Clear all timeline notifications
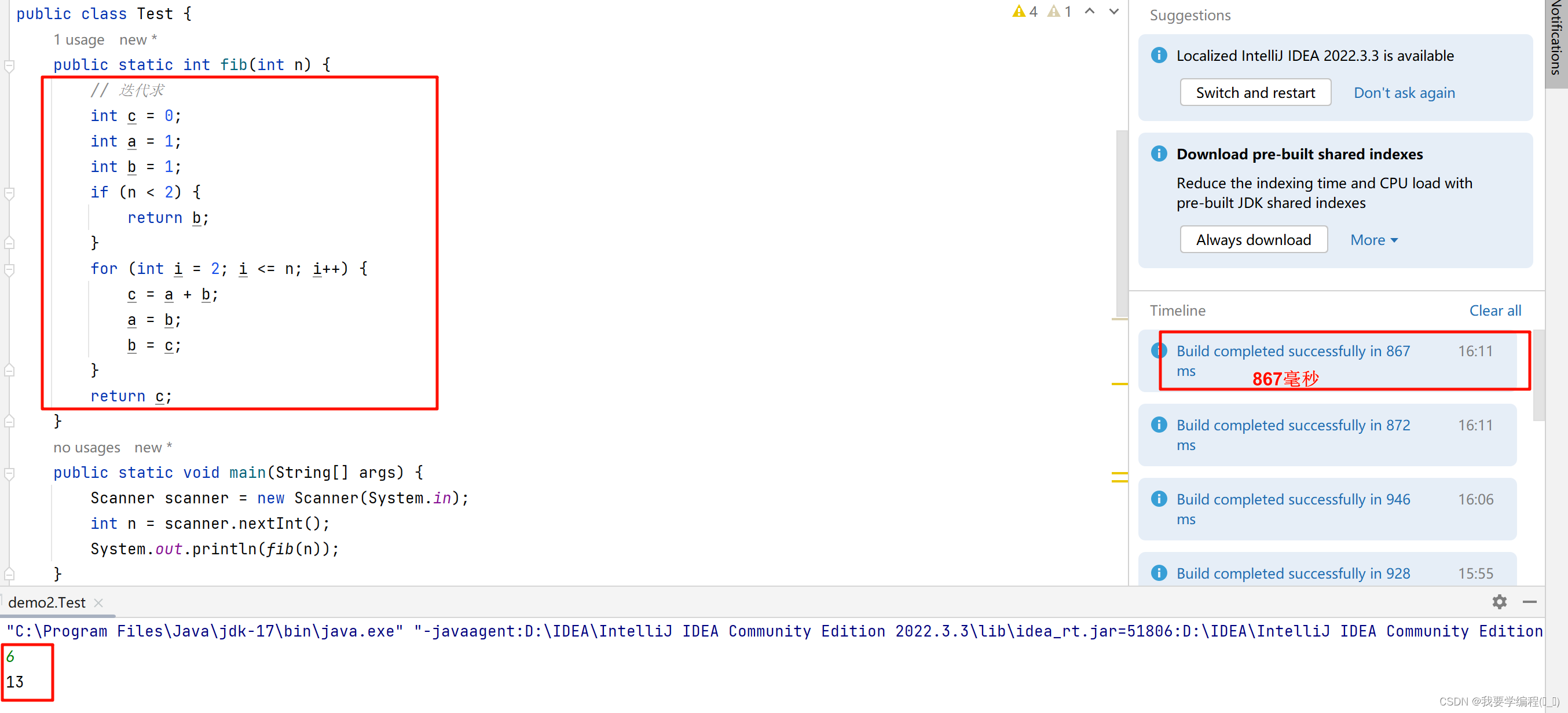 (1495, 310)
